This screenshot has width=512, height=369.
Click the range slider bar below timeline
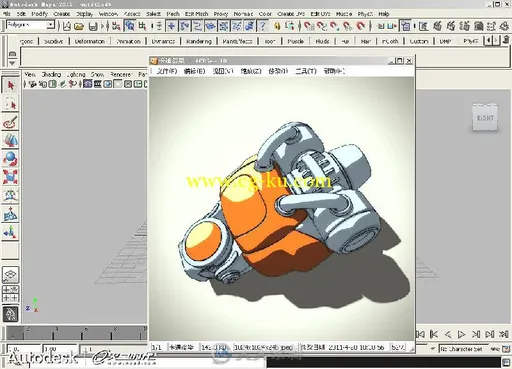pyautogui.click(x=114, y=349)
